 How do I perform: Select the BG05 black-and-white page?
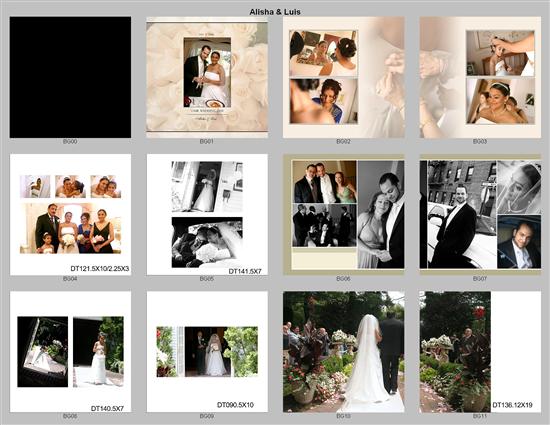click(x=207, y=214)
